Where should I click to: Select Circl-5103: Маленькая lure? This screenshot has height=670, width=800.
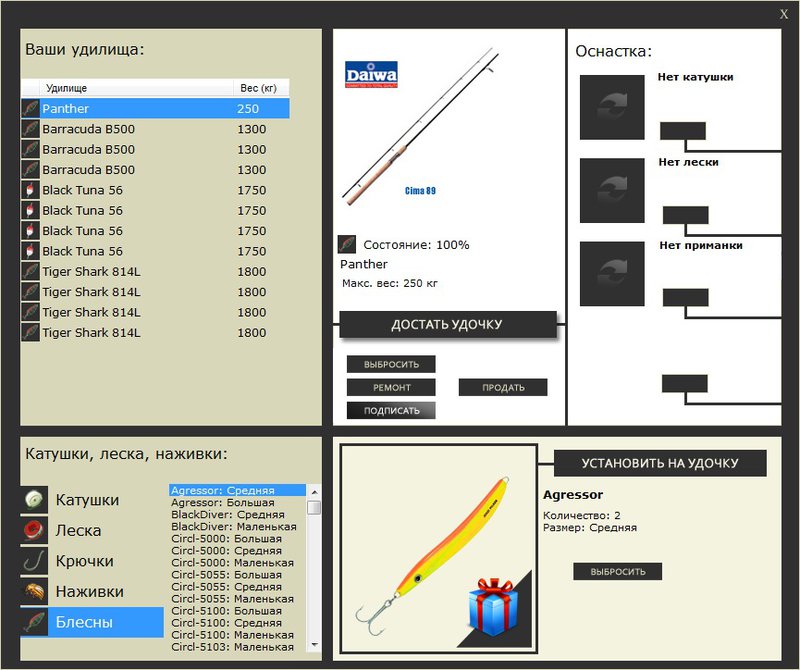pyautogui.click(x=238, y=647)
